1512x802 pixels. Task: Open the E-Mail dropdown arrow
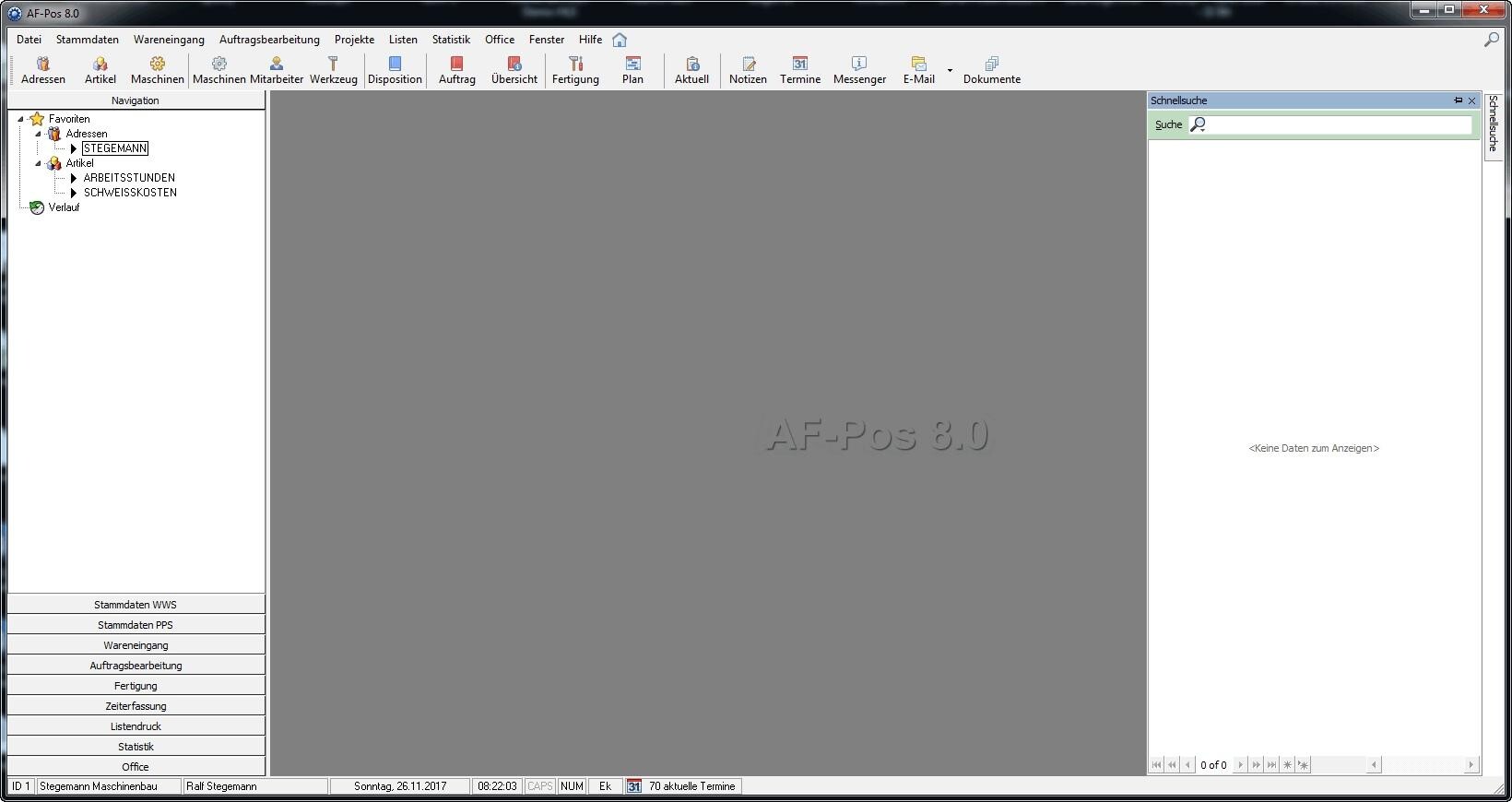(x=950, y=70)
